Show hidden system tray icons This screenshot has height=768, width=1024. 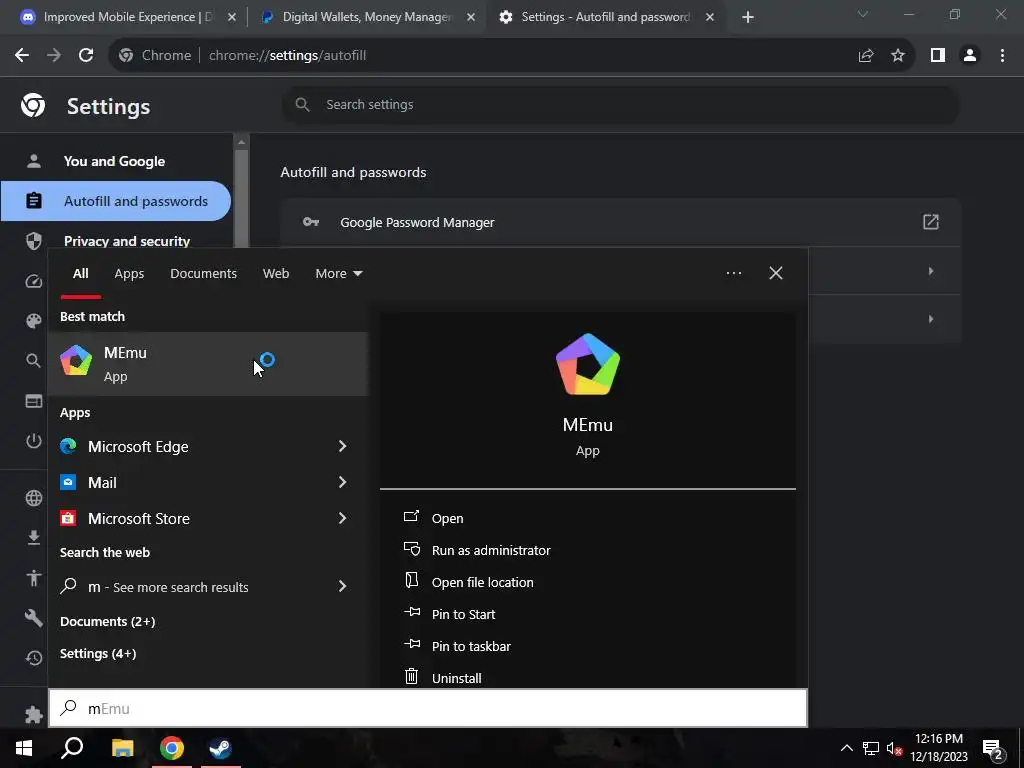(846, 748)
